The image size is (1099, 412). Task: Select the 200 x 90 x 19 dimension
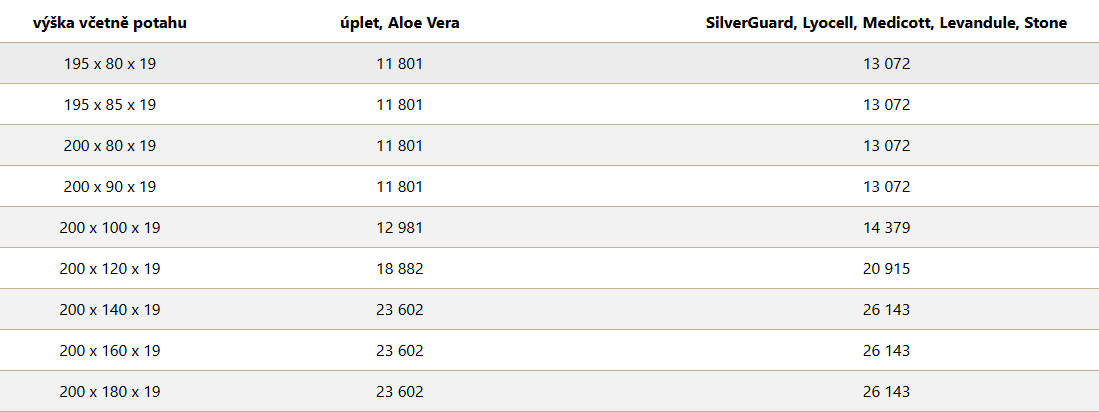point(110,187)
